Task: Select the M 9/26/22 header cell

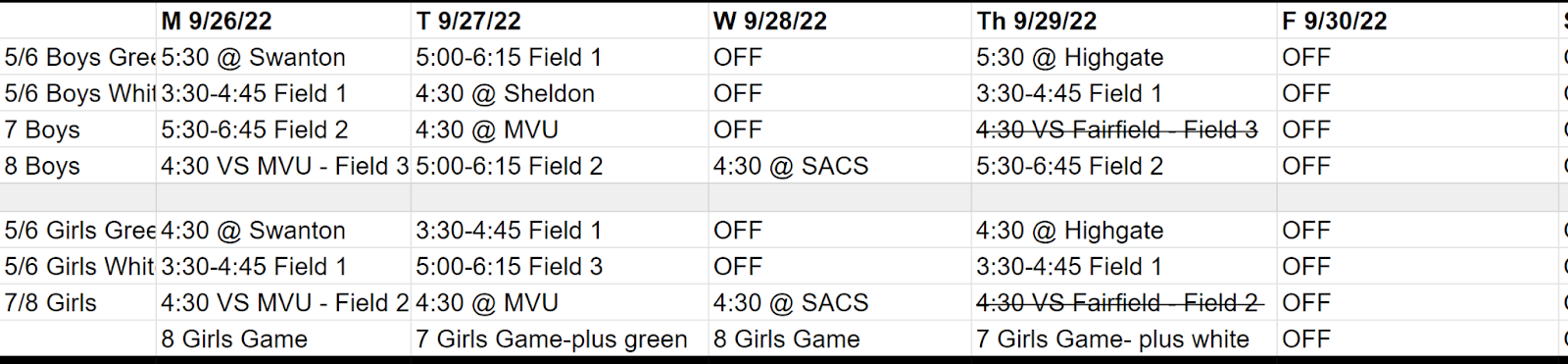Action: (283, 21)
